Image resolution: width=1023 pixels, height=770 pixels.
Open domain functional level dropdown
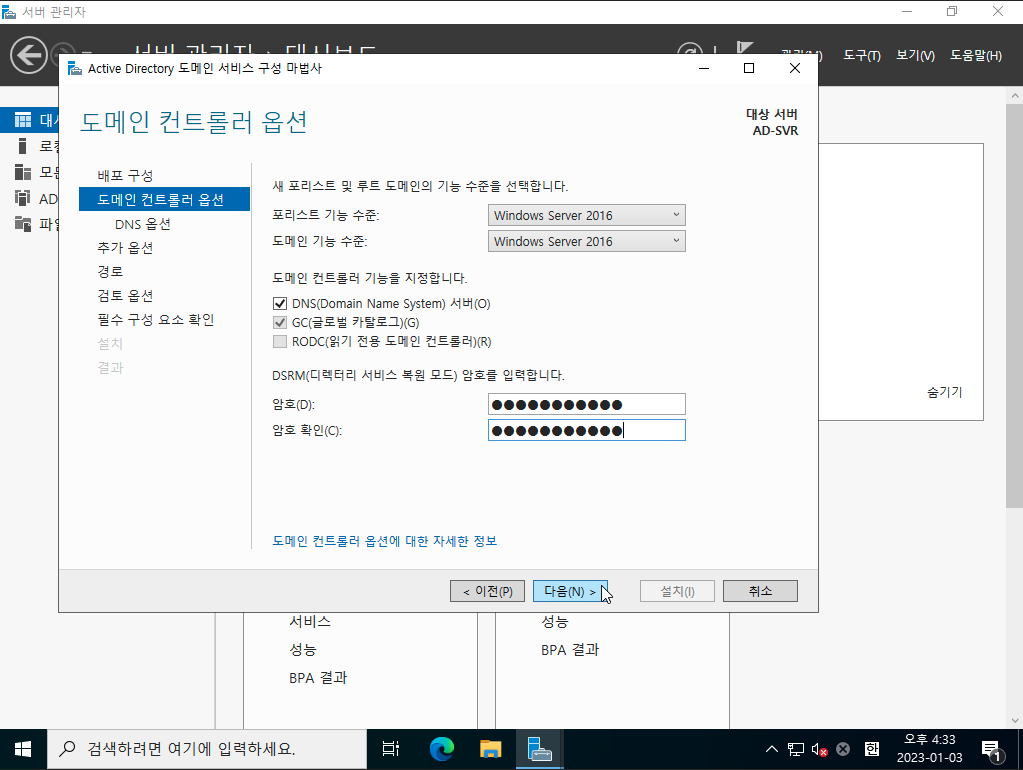pyautogui.click(x=587, y=241)
